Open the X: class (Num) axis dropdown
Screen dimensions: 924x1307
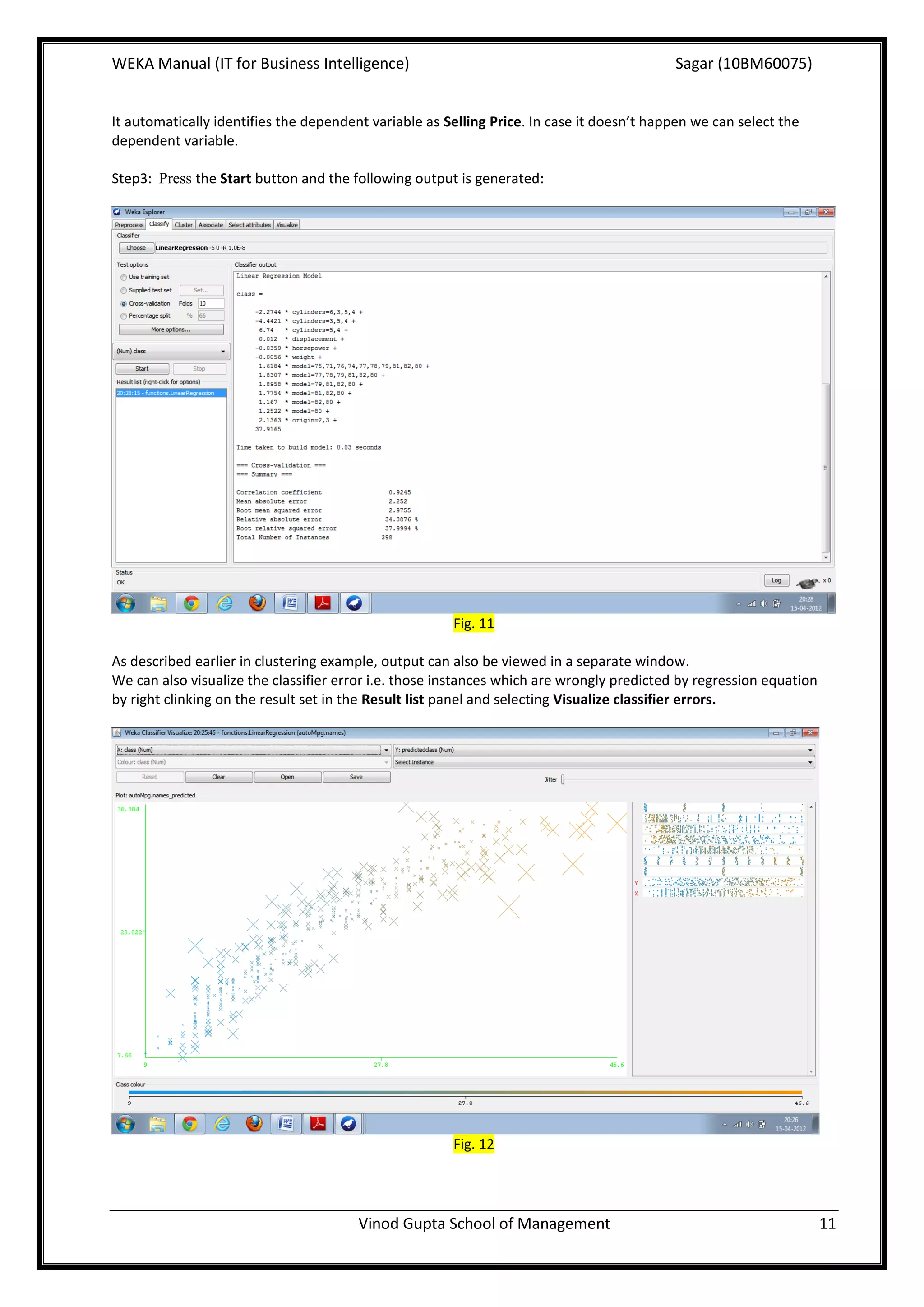click(253, 750)
